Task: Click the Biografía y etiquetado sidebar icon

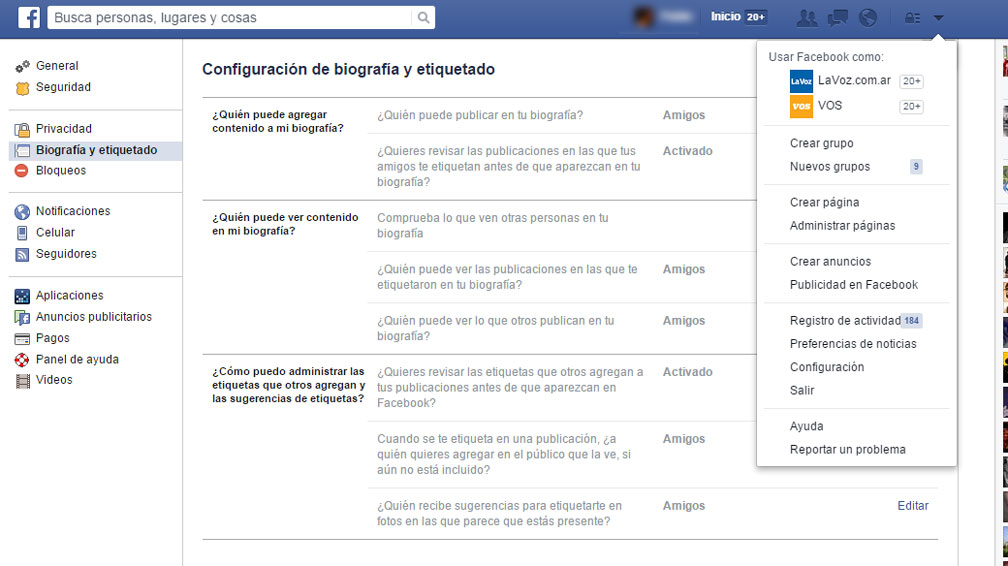Action: tap(22, 151)
